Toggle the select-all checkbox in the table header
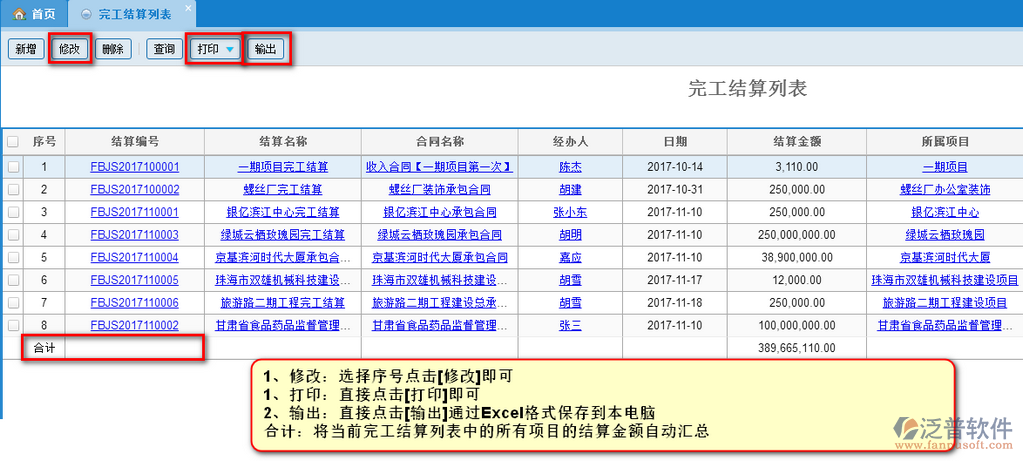 [x=13, y=142]
